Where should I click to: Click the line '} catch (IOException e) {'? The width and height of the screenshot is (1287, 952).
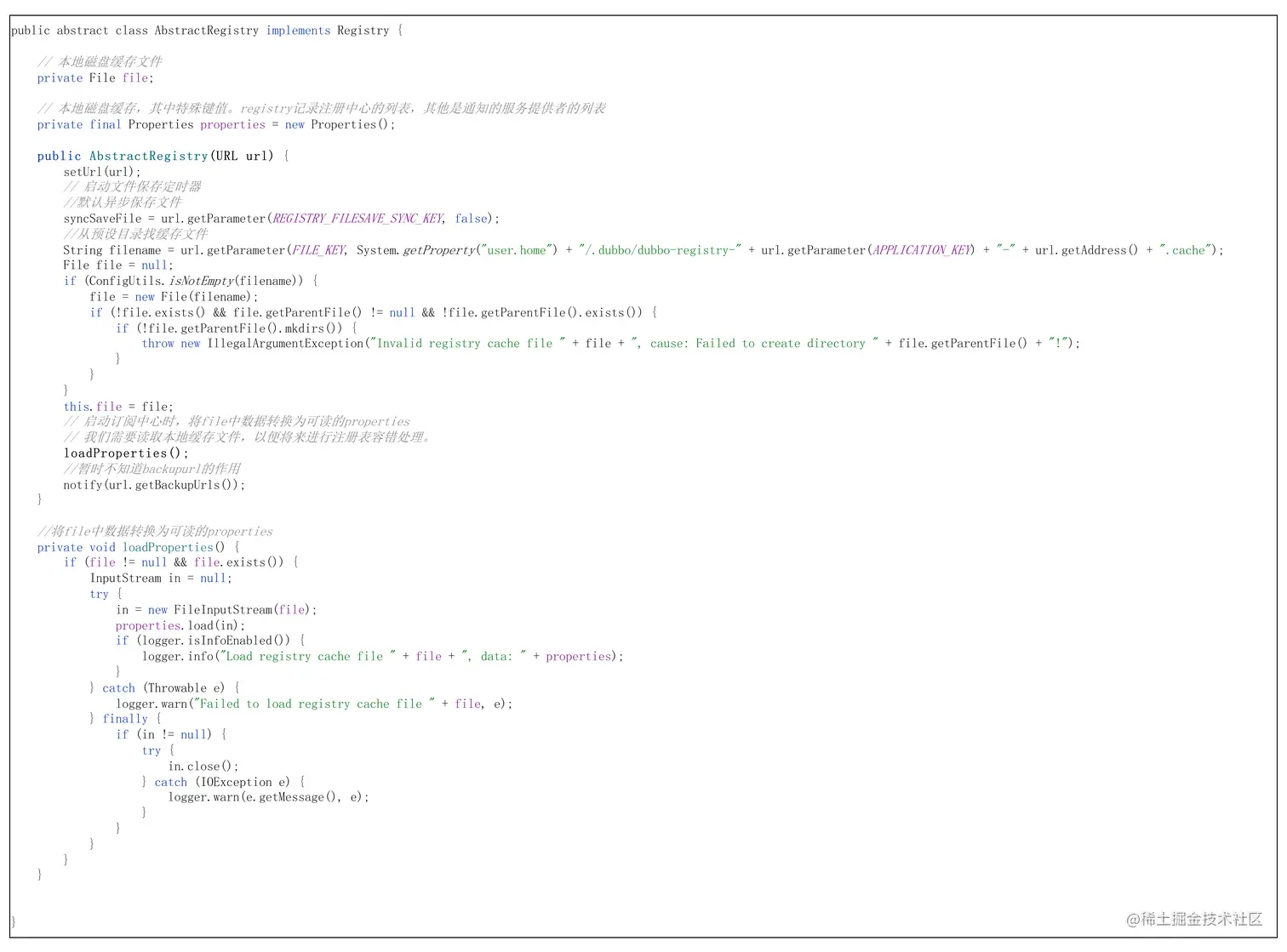click(x=223, y=783)
